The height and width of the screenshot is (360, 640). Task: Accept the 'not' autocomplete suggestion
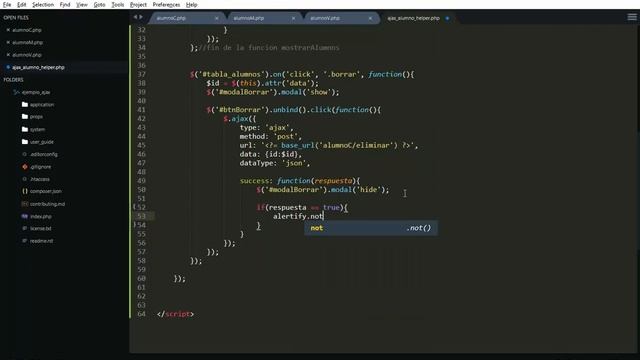pyautogui.click(x=371, y=228)
